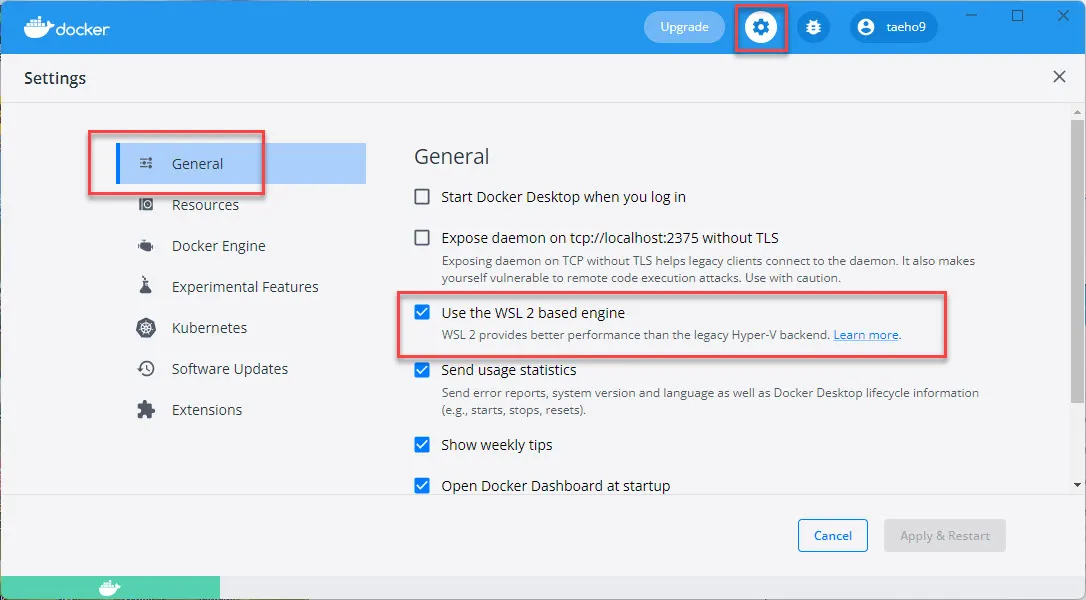This screenshot has height=600, width=1086.
Task: Open Kubernetes settings via its helm icon
Action: pos(145,327)
